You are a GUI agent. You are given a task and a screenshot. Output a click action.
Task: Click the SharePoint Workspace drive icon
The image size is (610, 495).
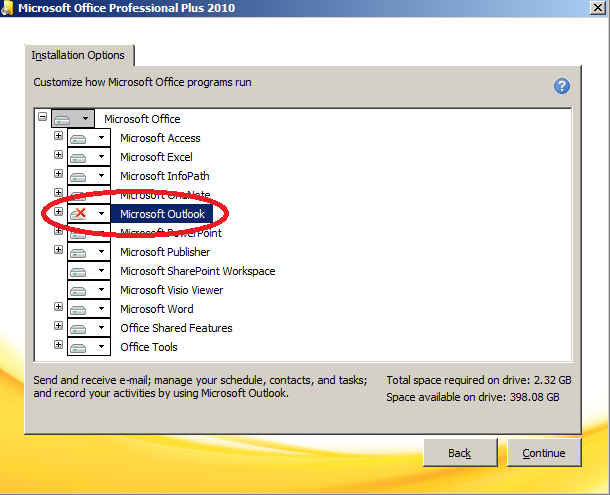(x=79, y=271)
